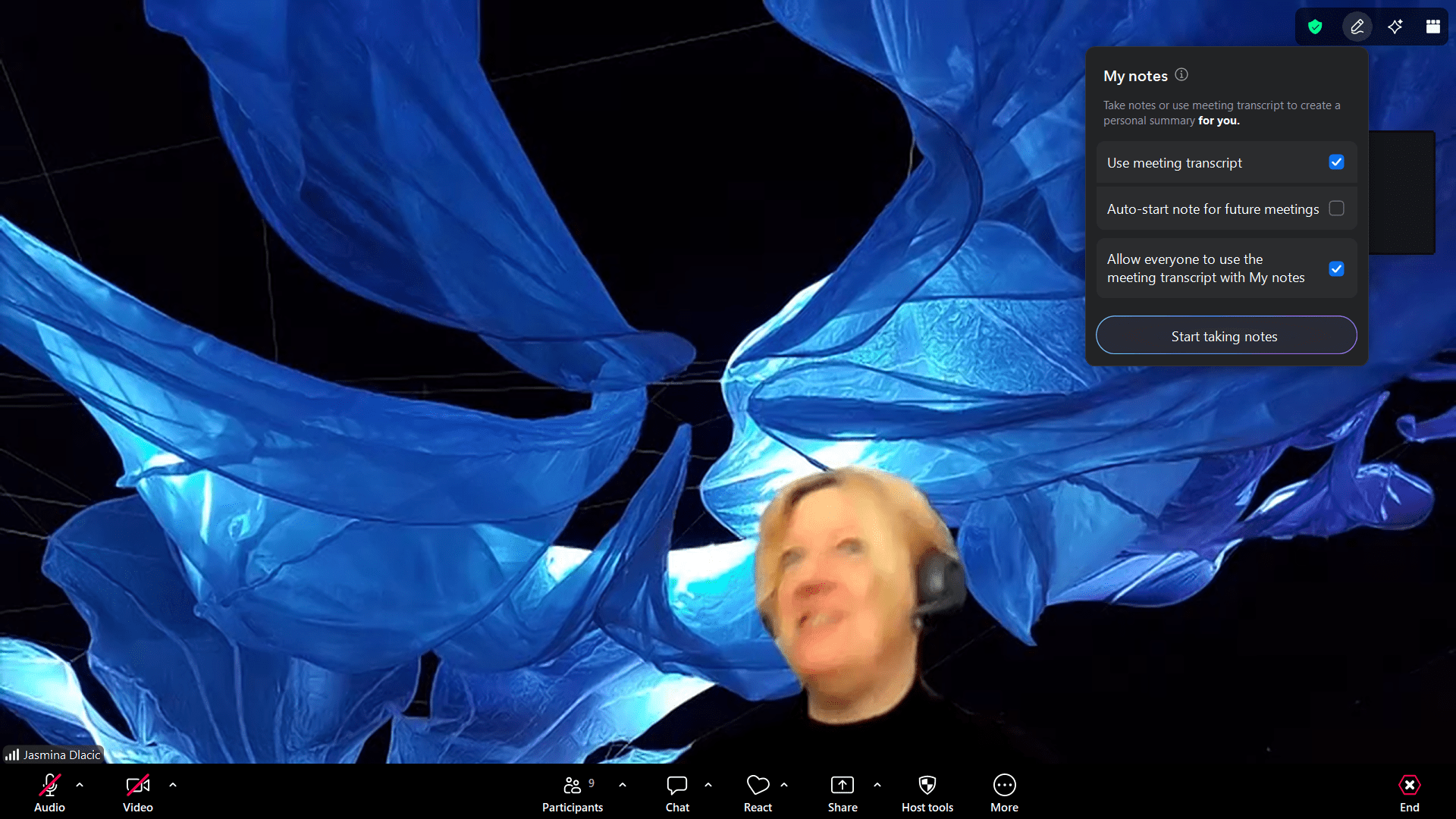
Task: Expand the Share options arrow
Action: click(x=877, y=785)
